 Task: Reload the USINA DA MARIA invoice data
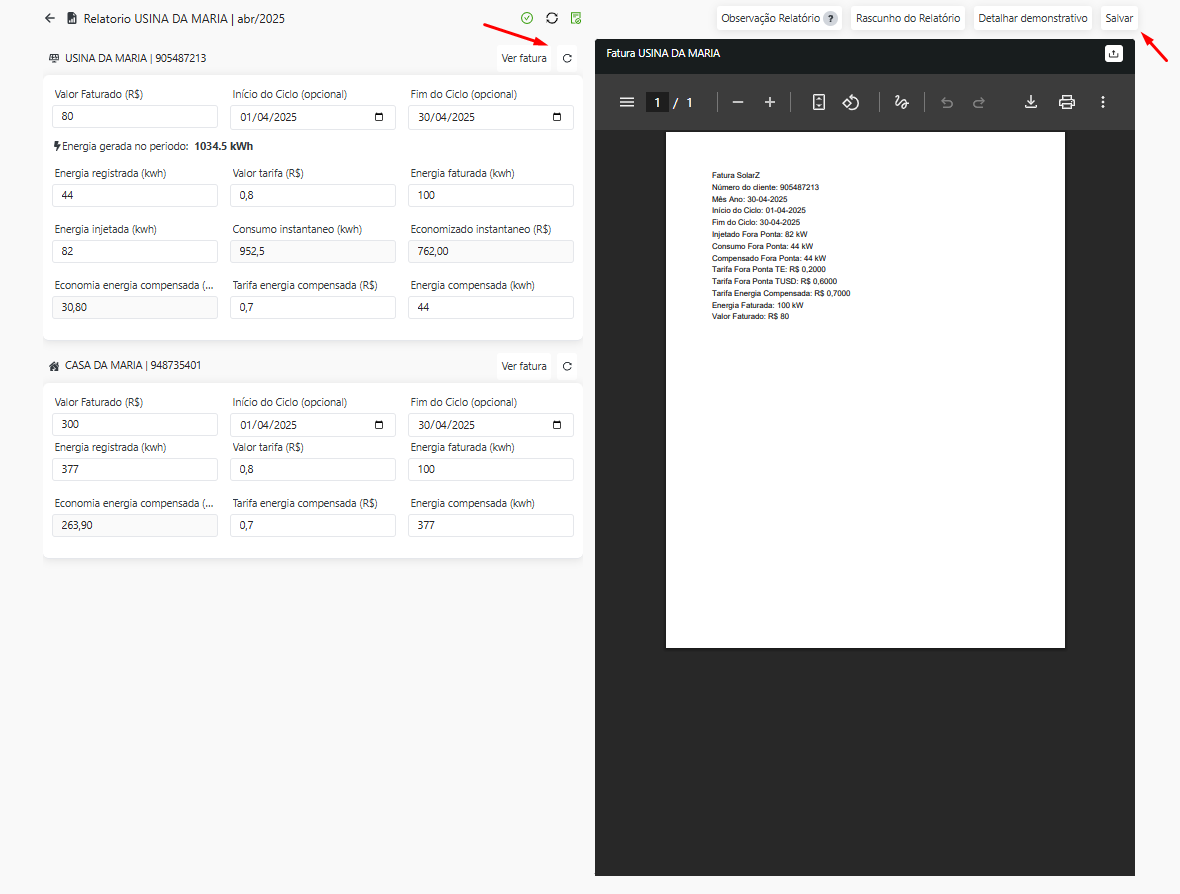tap(567, 59)
